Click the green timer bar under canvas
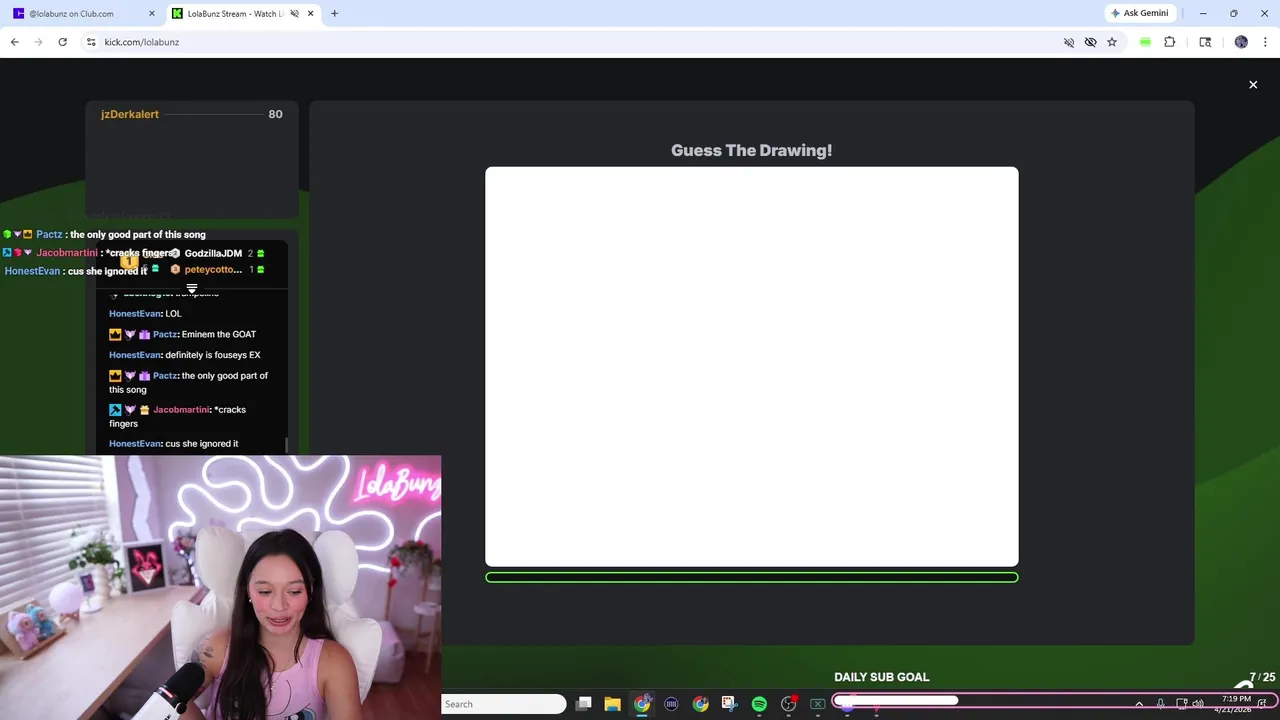The width and height of the screenshot is (1280, 720). click(x=752, y=577)
